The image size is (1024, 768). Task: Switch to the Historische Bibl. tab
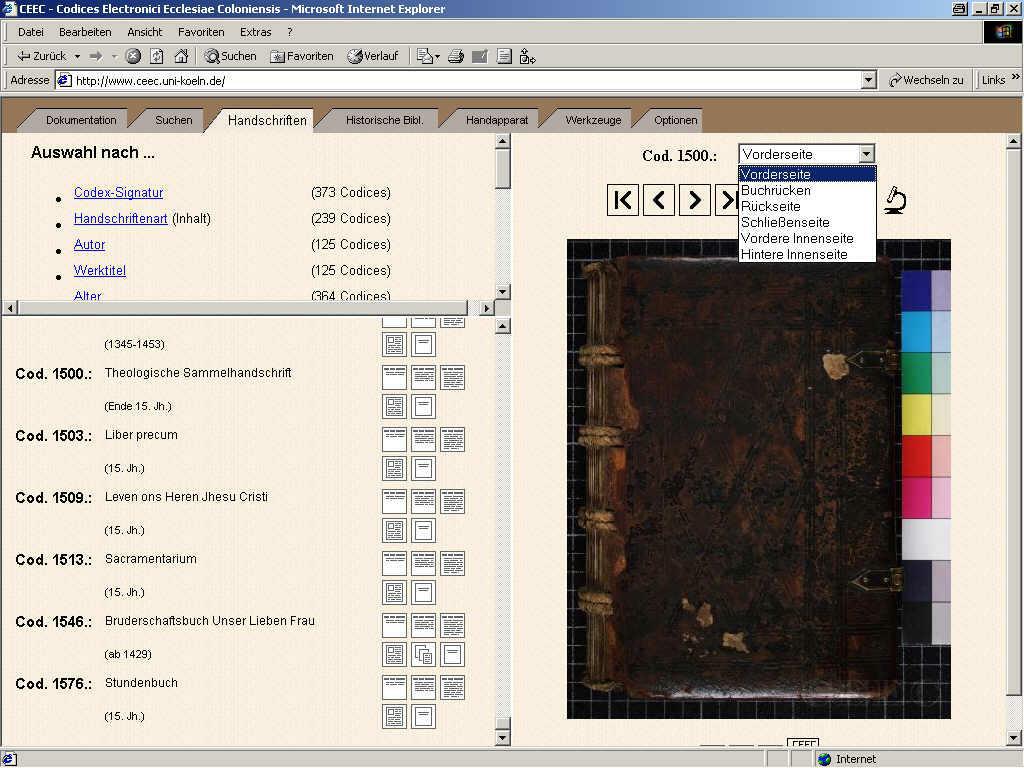tap(384, 120)
